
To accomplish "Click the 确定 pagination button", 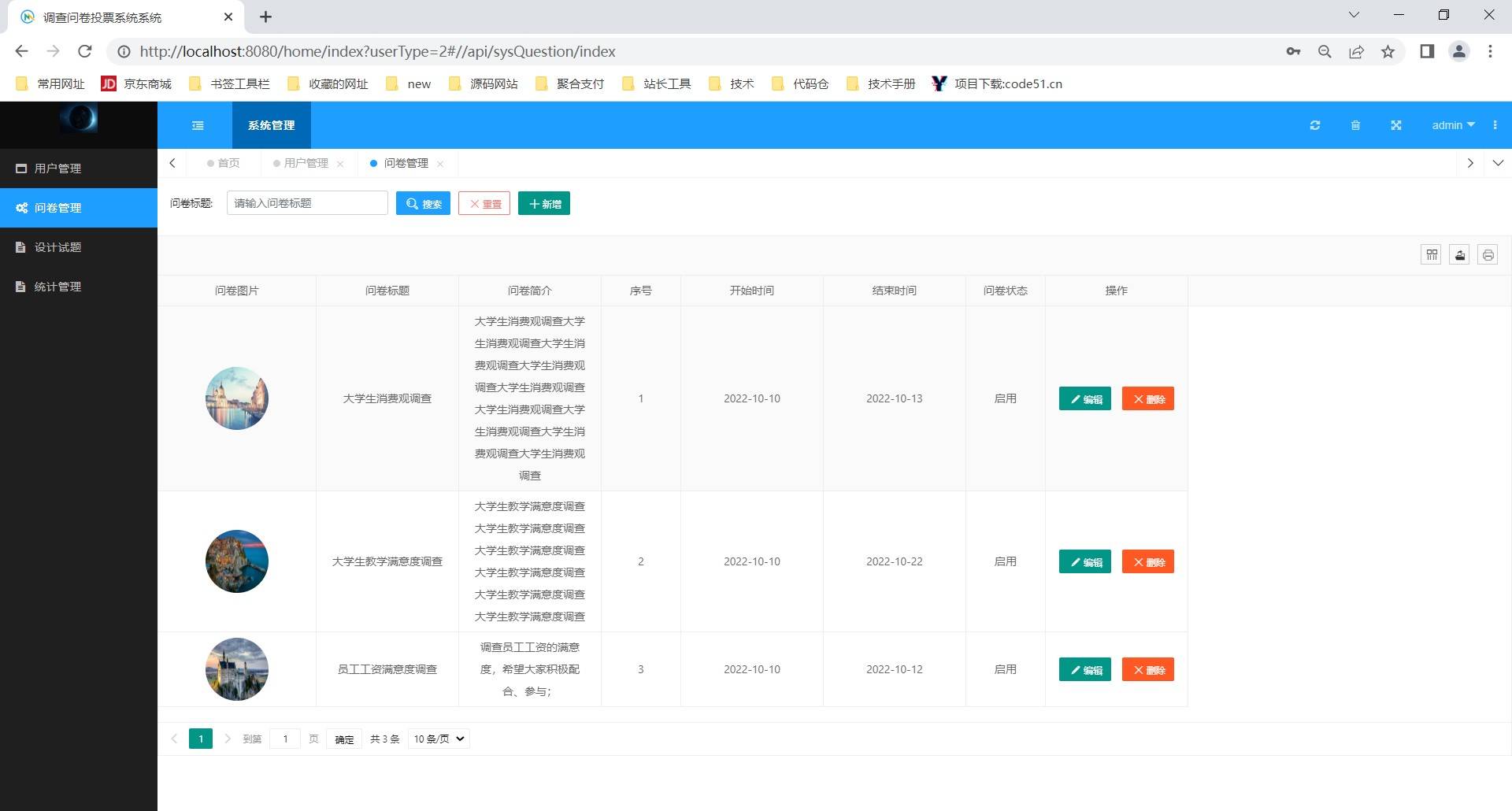I will pos(344,739).
